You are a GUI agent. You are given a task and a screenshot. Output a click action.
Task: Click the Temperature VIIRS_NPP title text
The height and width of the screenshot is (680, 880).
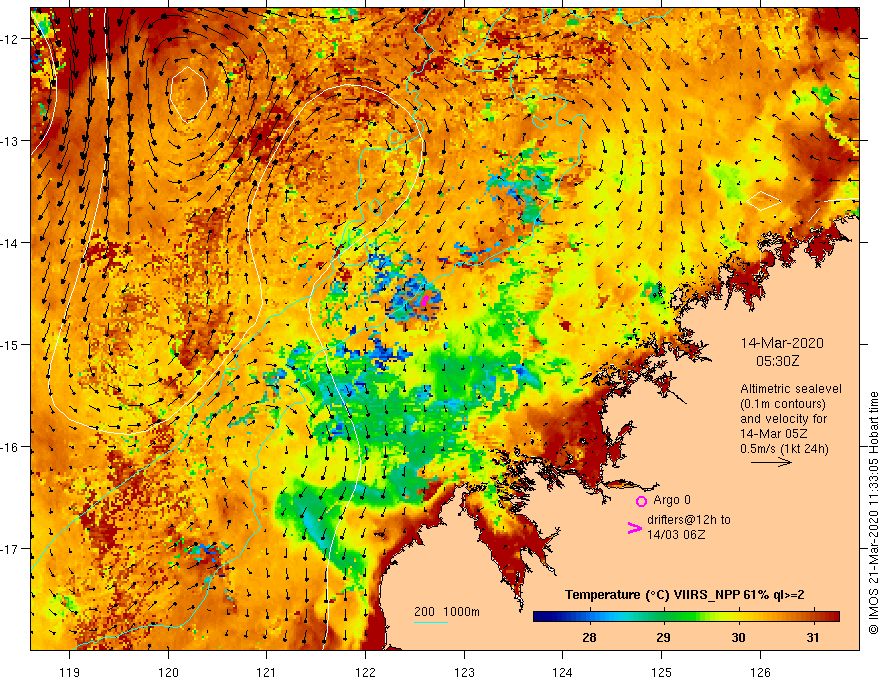point(685,595)
